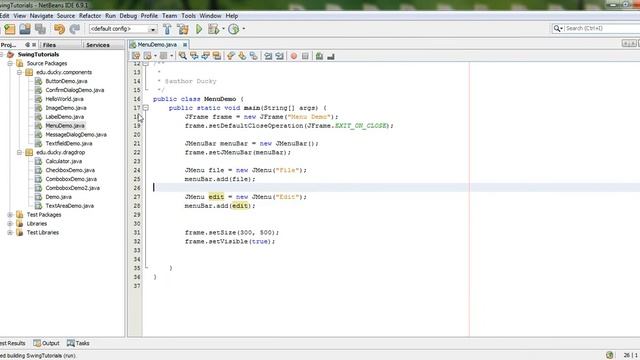The image size is (640, 360).
Task: Expand the Test Libraries node
Action: (x=10, y=233)
